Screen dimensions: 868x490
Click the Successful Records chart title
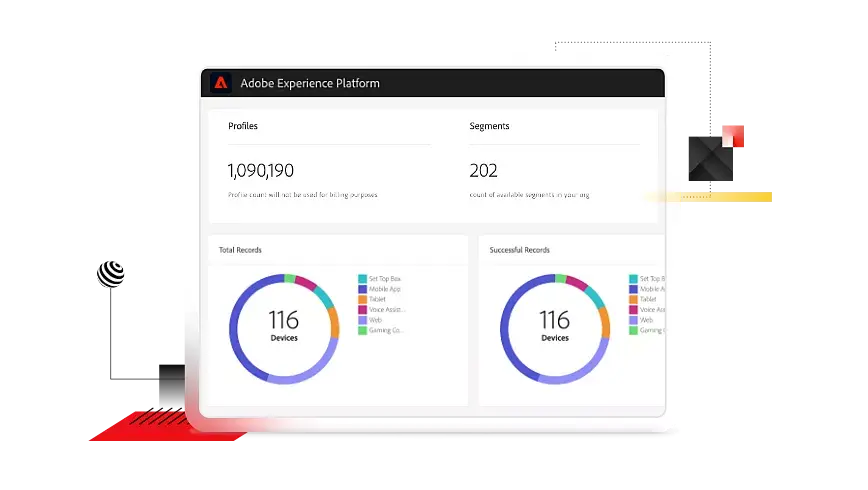pyautogui.click(x=519, y=250)
